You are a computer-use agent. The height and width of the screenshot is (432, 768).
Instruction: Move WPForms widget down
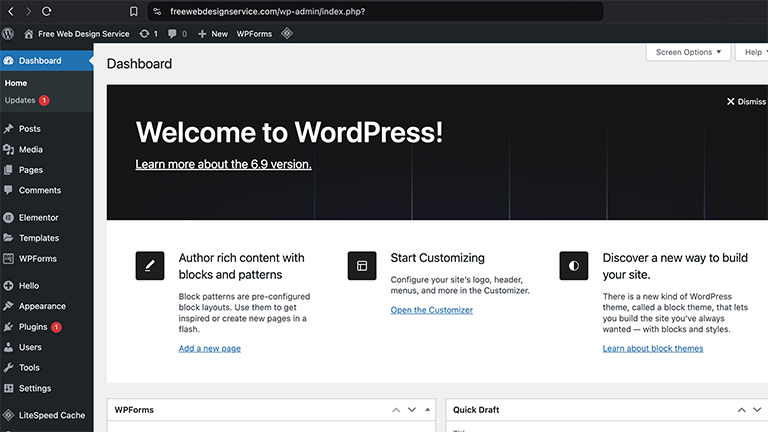412,410
